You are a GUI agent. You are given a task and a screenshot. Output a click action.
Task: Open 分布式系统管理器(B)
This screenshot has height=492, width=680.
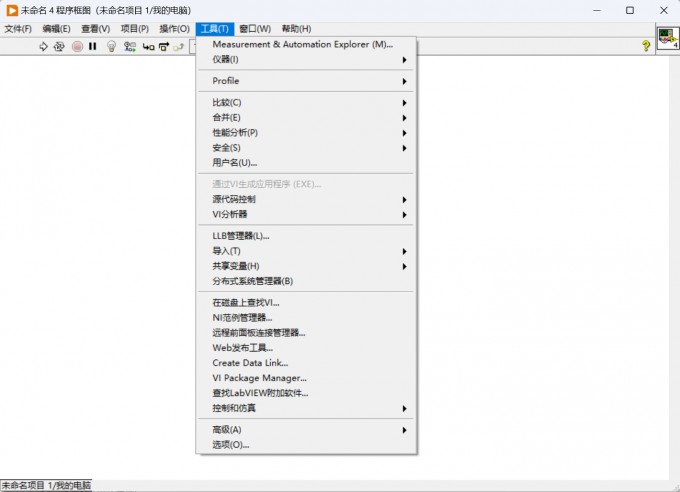(x=306, y=281)
